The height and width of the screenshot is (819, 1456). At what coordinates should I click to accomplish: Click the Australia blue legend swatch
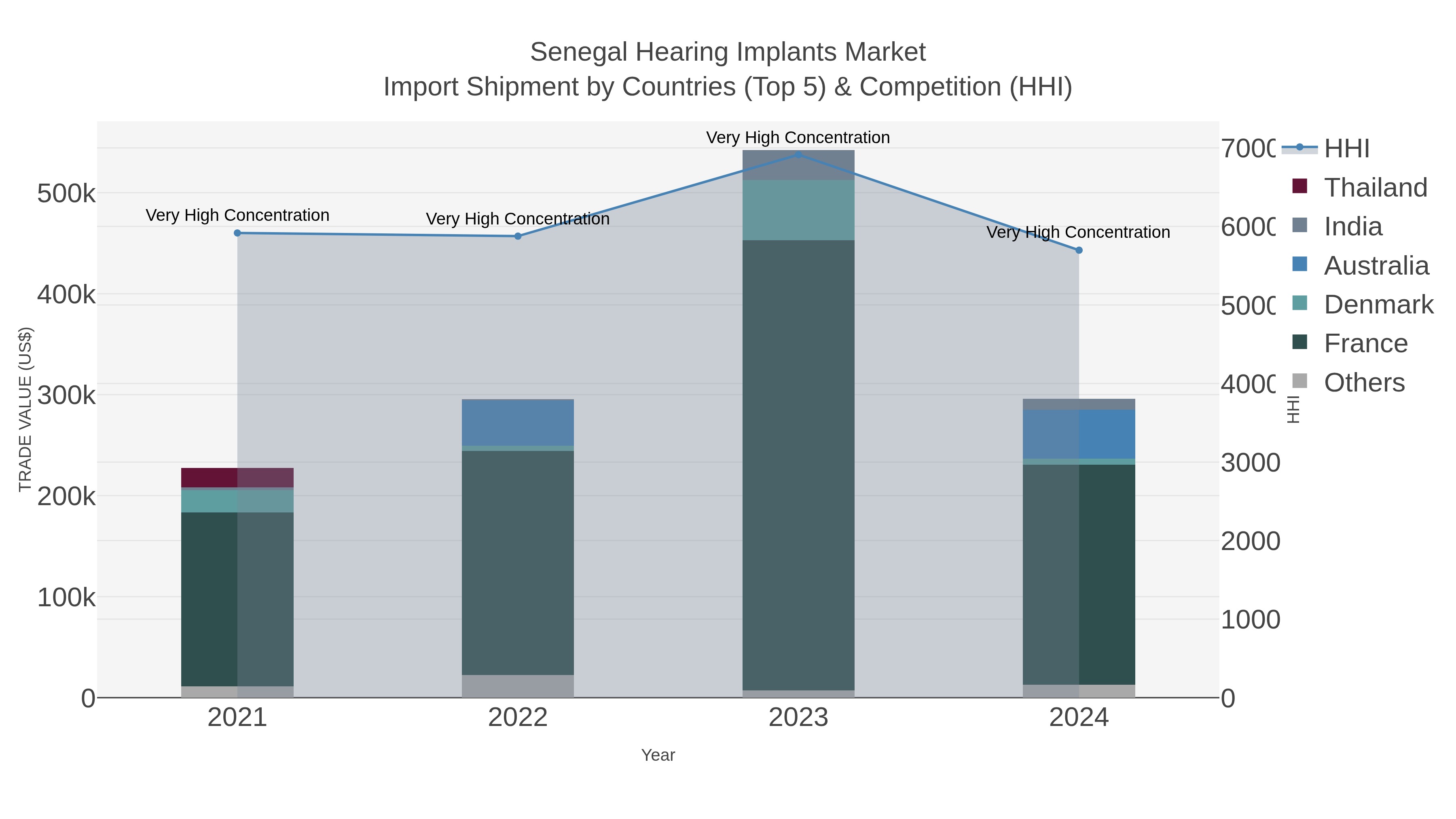click(x=1300, y=264)
